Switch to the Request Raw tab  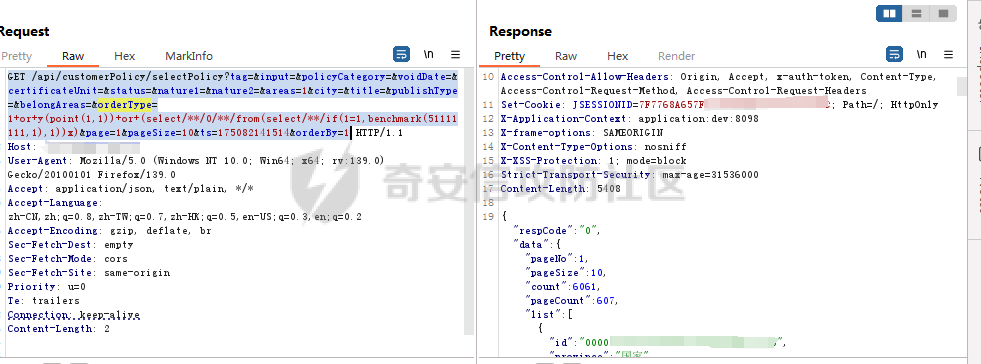click(73, 56)
